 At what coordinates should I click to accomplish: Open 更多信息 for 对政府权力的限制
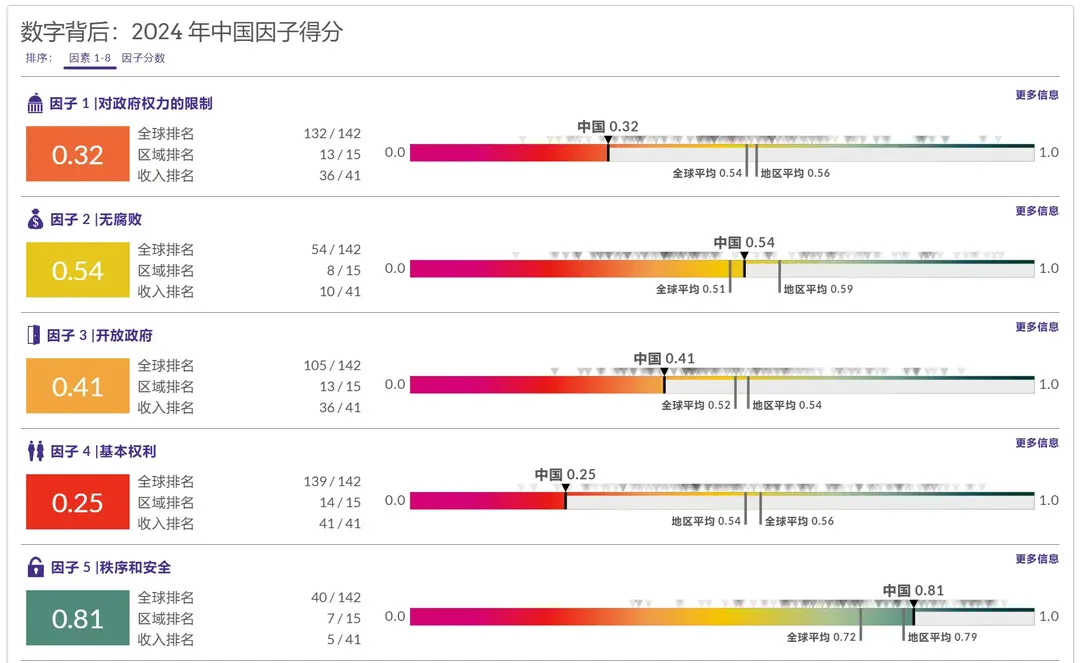click(1036, 95)
